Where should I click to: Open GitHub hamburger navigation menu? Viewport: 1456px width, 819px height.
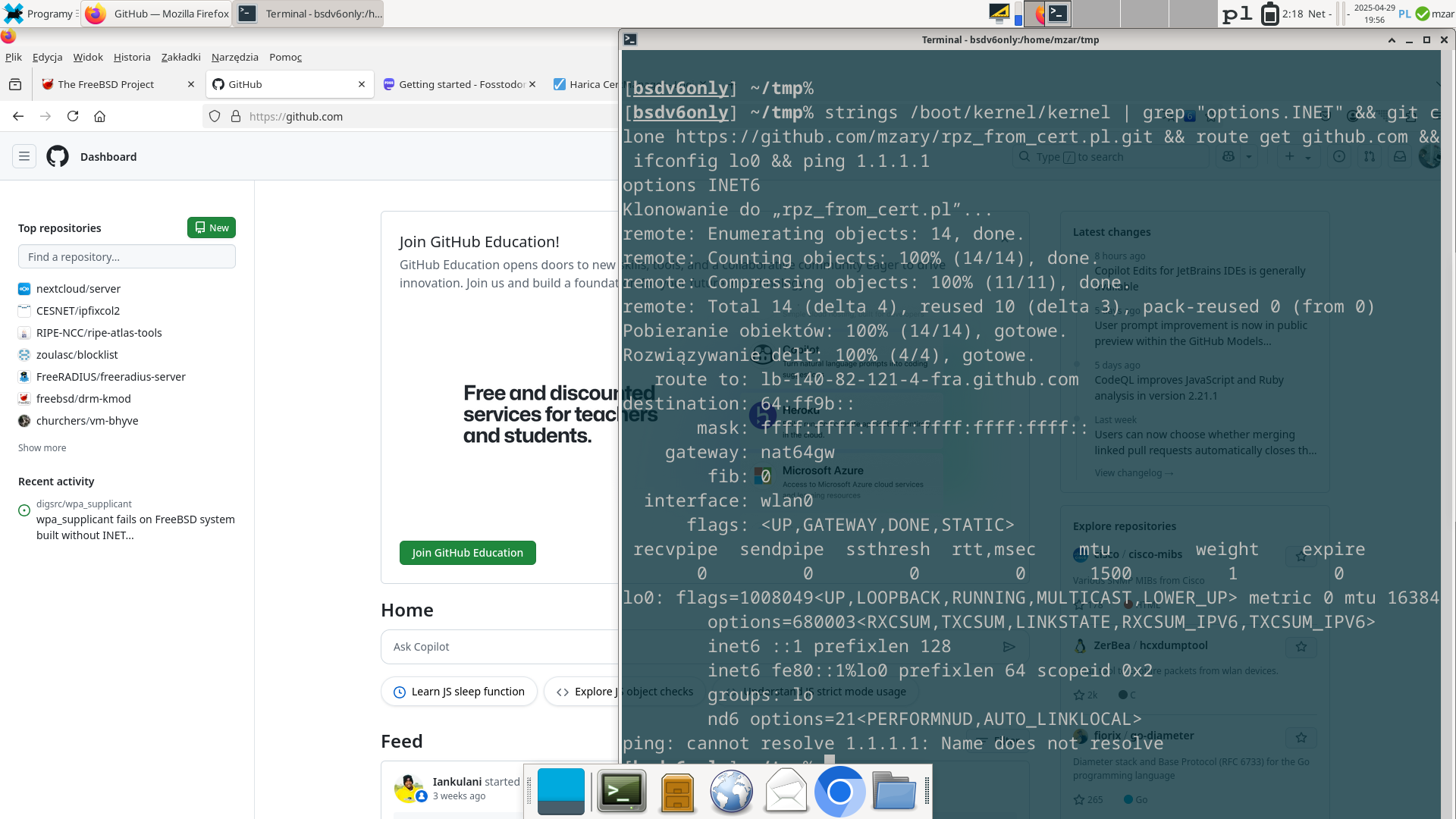click(24, 156)
